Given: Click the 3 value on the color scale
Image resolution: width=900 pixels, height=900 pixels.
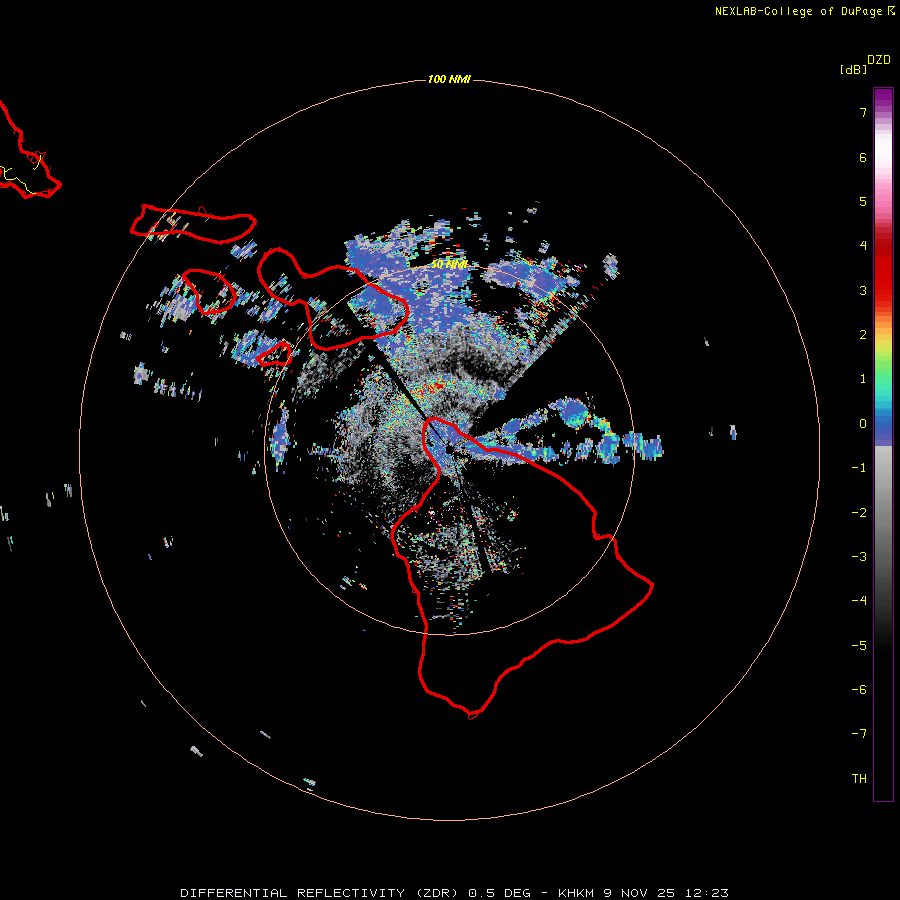Looking at the screenshot, I should pyautogui.click(x=863, y=290).
